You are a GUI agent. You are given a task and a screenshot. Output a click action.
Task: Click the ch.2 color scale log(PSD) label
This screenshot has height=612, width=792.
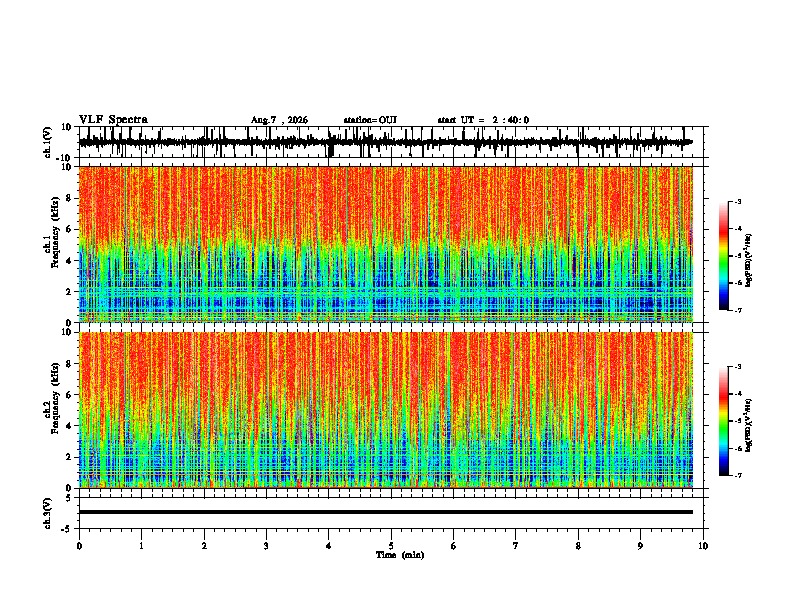pos(749,426)
